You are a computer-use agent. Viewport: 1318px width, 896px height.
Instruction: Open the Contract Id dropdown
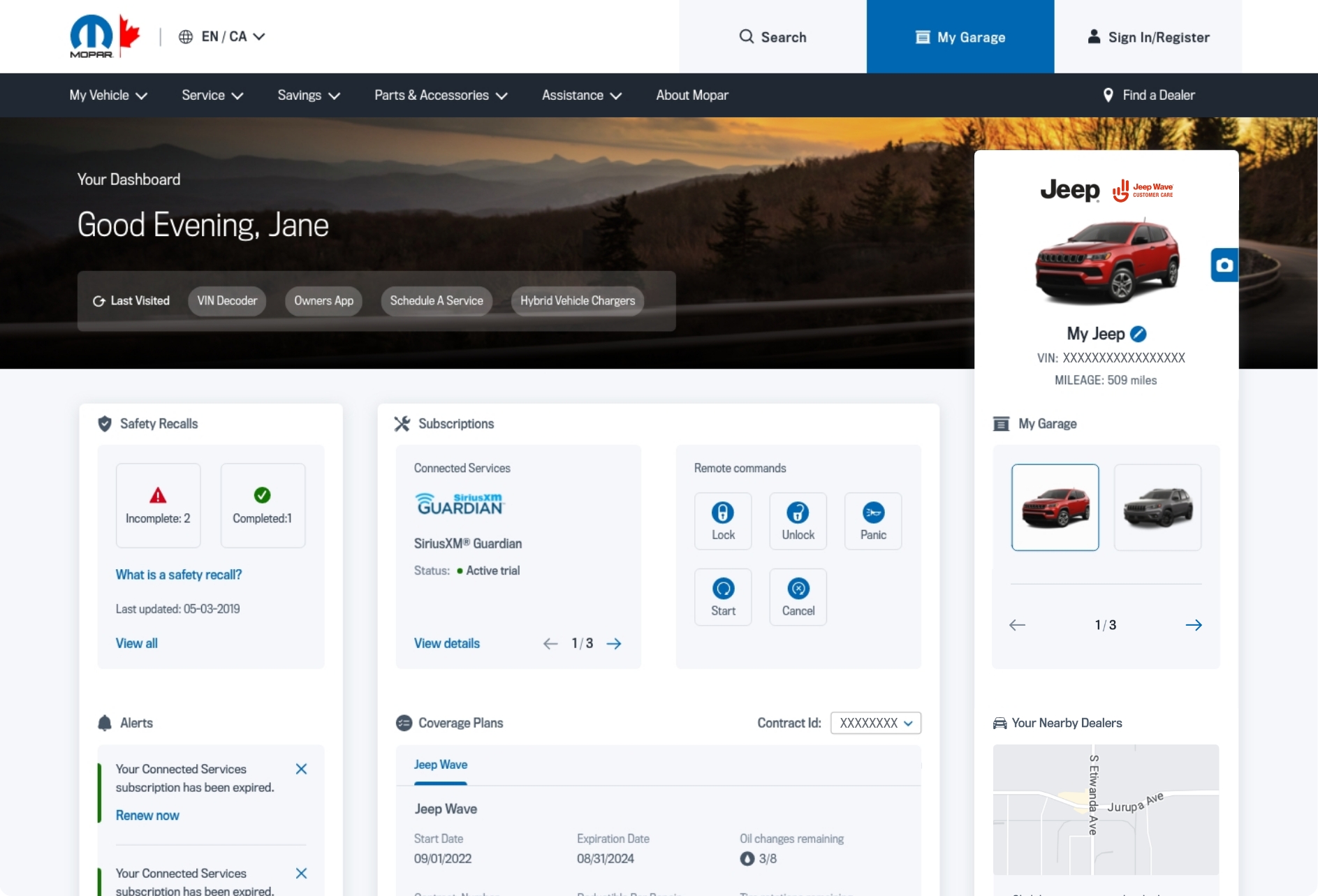point(874,723)
